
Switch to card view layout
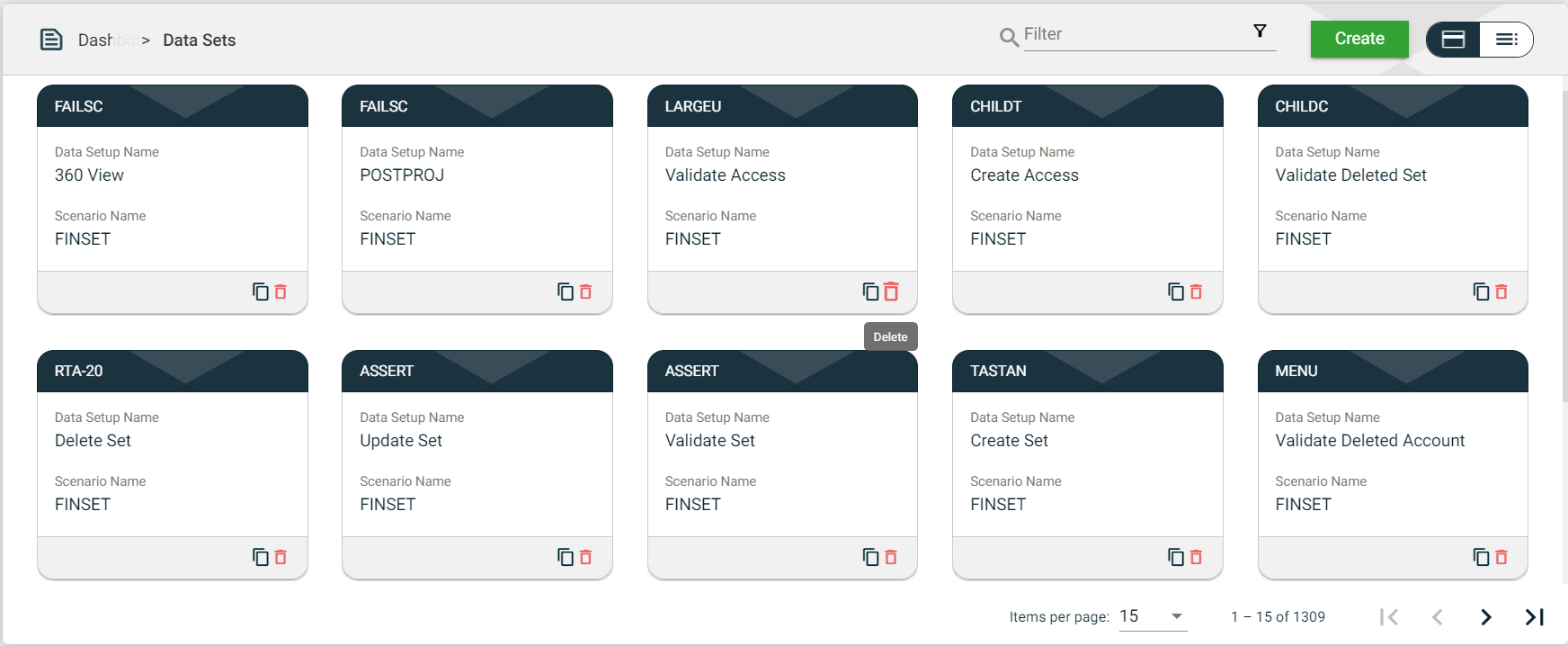[x=1453, y=40]
